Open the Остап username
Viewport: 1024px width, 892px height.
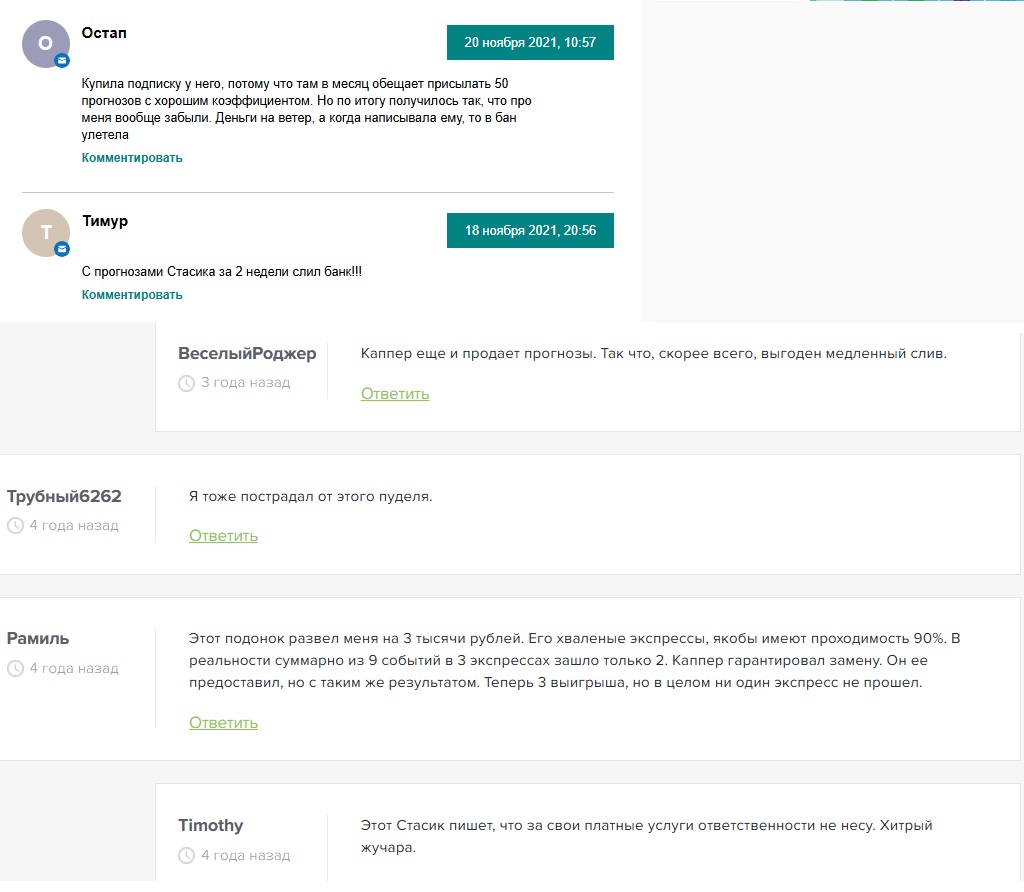104,33
